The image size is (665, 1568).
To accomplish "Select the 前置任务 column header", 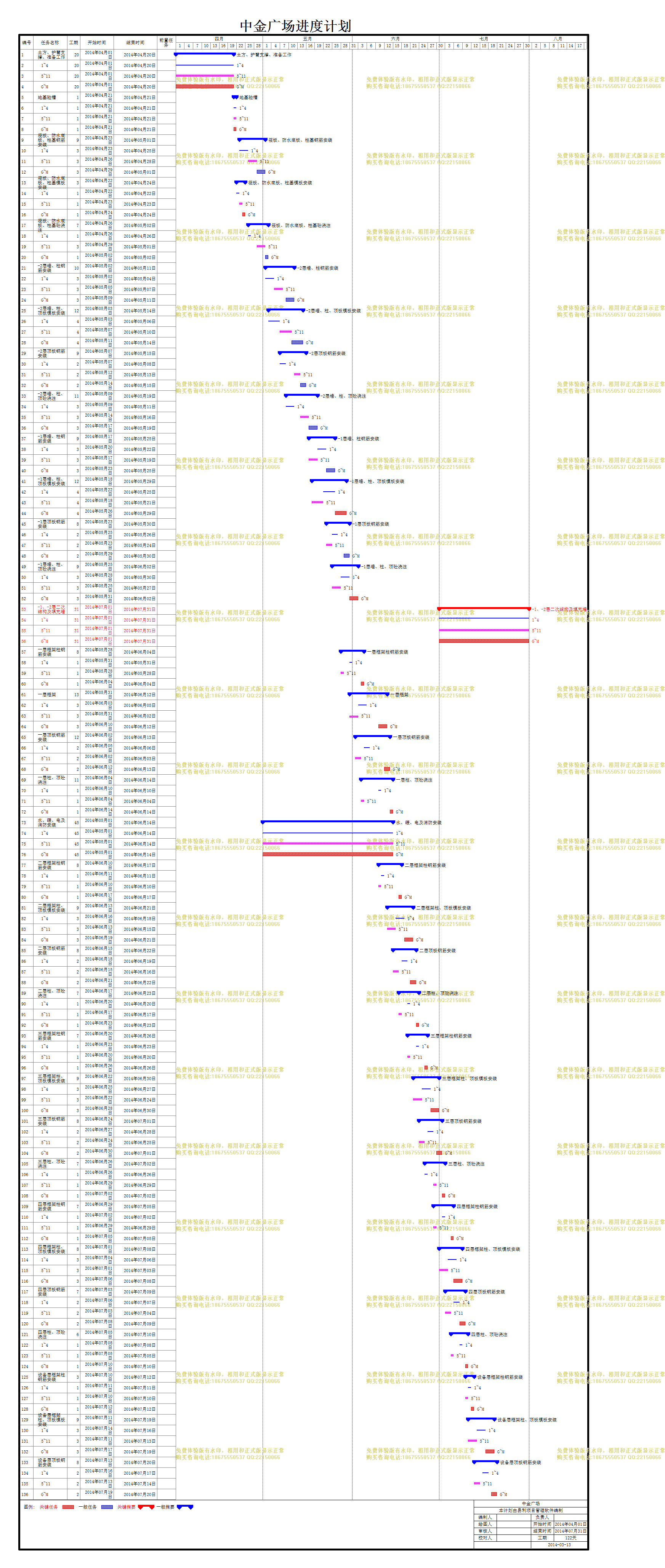I will 166,43.
